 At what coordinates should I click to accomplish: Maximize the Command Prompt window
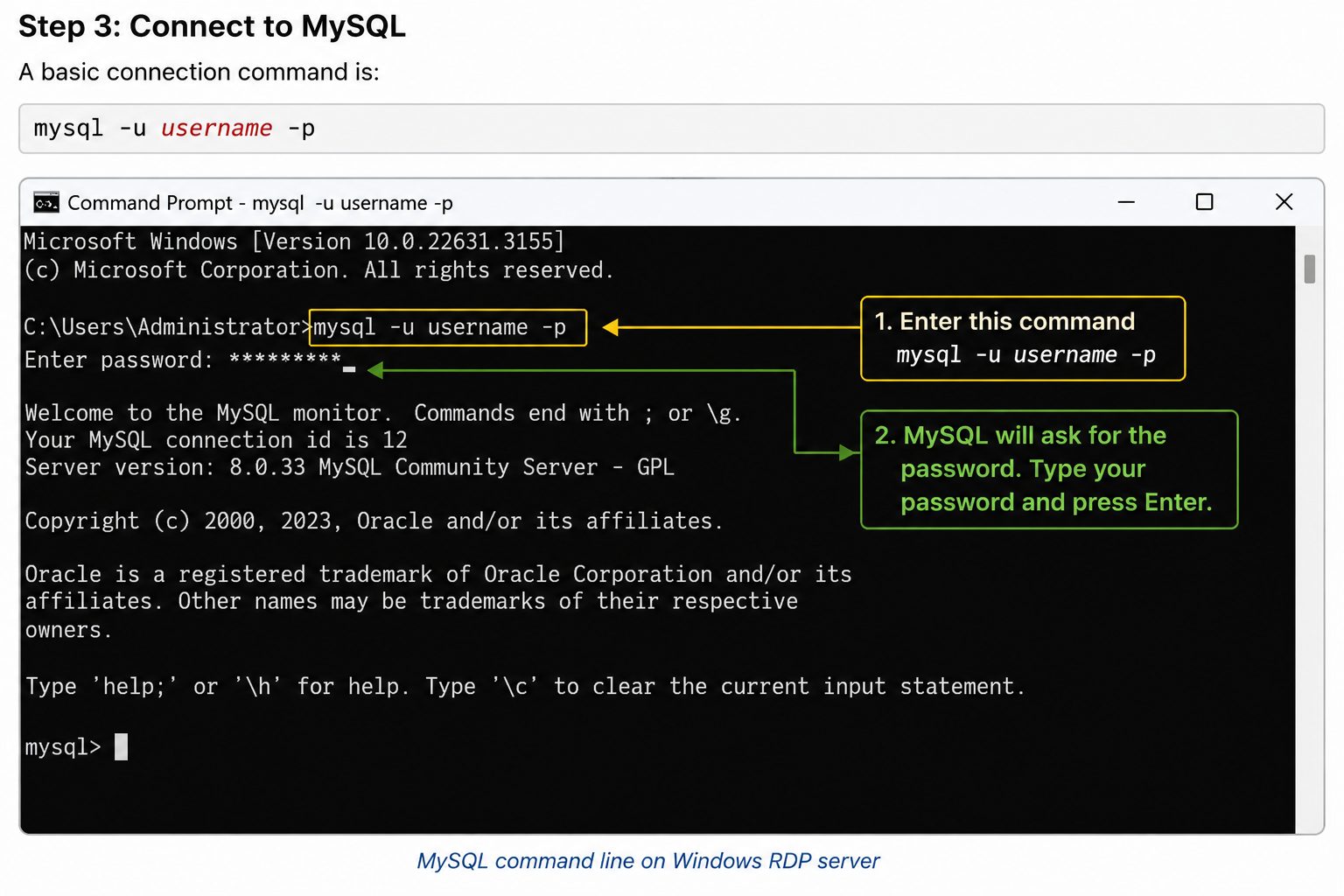pos(1204,202)
